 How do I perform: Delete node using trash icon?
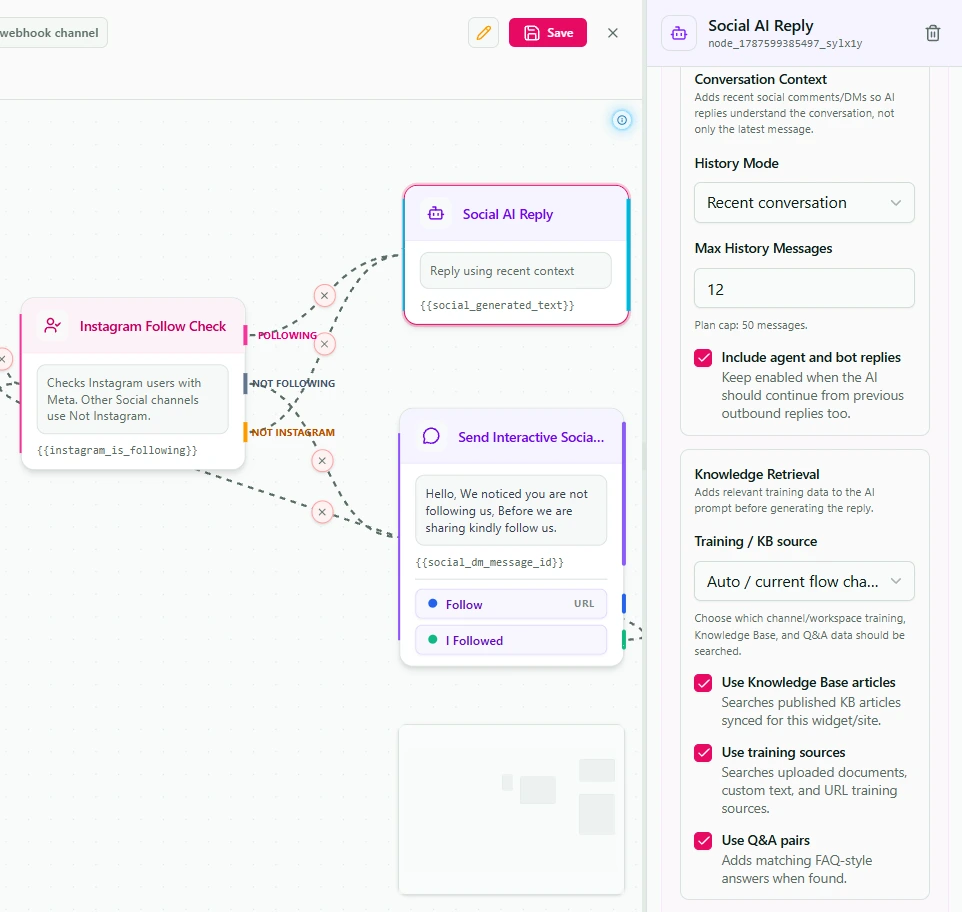933,33
